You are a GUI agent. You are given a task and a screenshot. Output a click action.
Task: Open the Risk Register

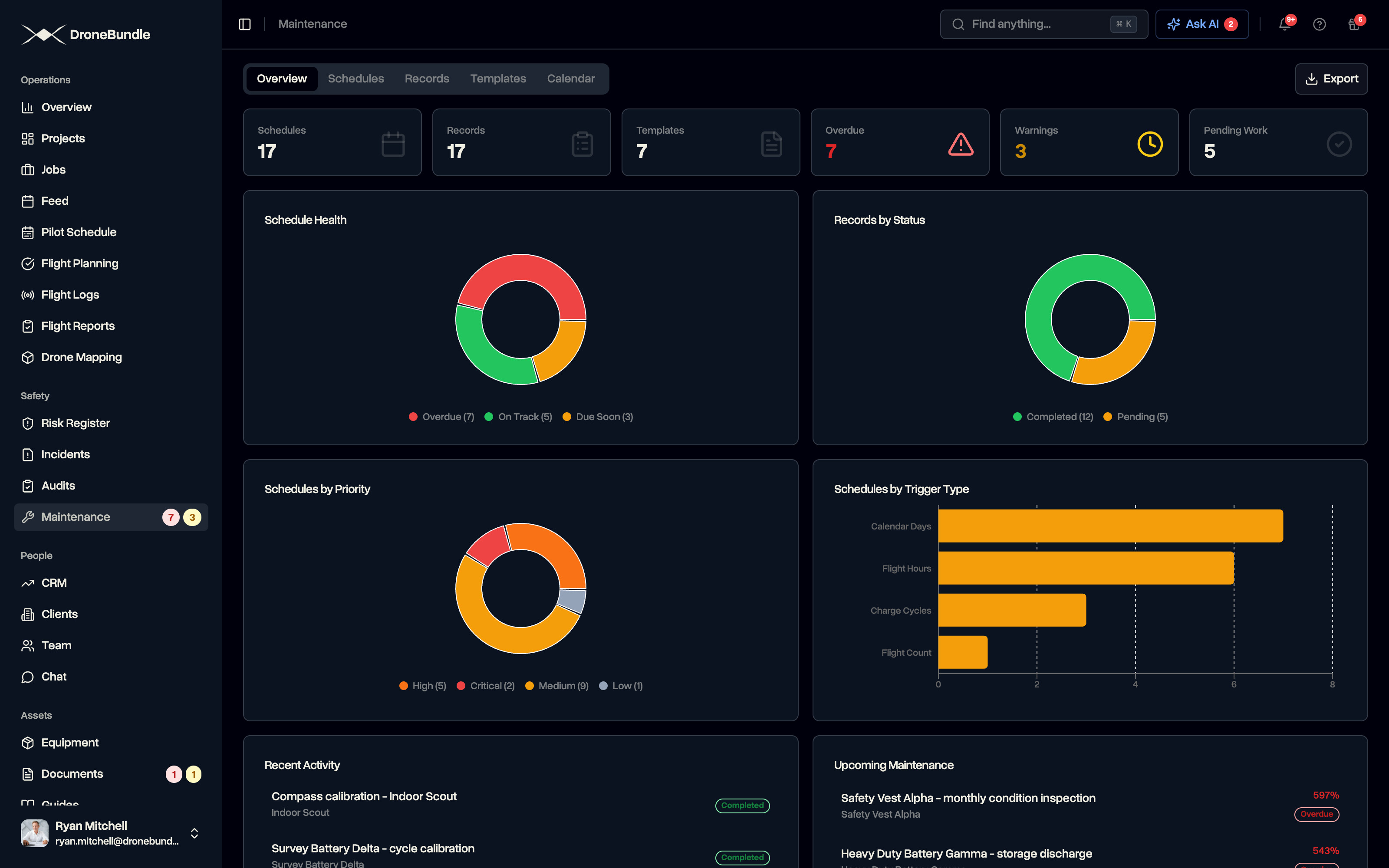(111, 423)
